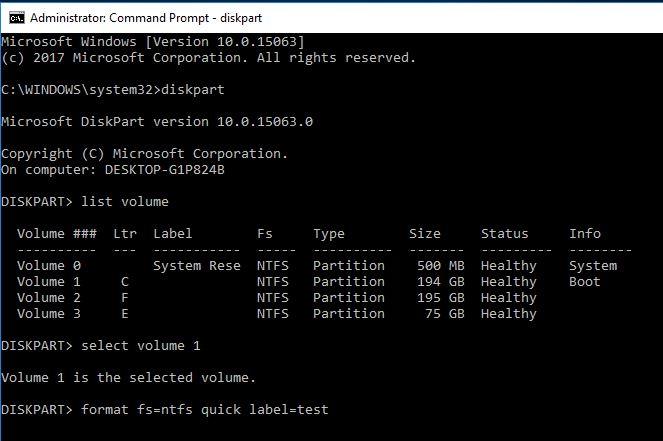Click the 'format fs=ntfs quick label=test' command

tap(204, 410)
